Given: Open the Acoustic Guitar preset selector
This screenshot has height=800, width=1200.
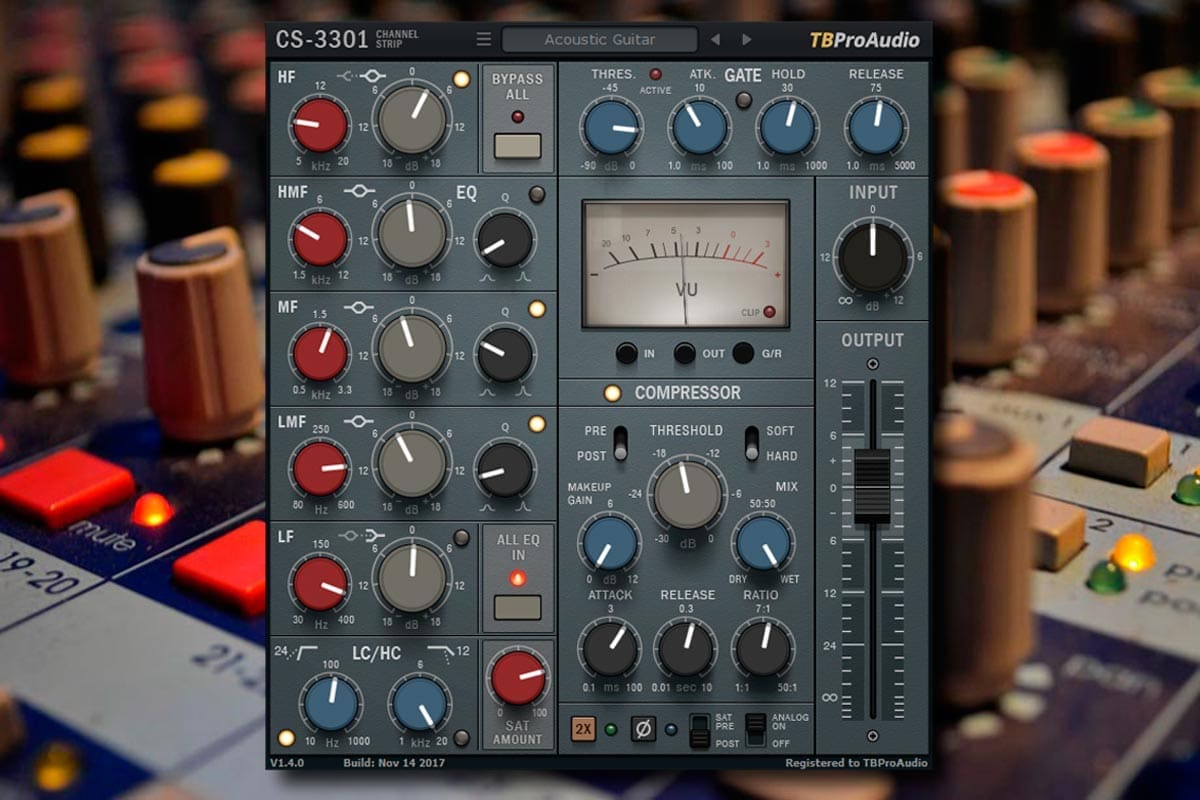Looking at the screenshot, I should (600, 40).
